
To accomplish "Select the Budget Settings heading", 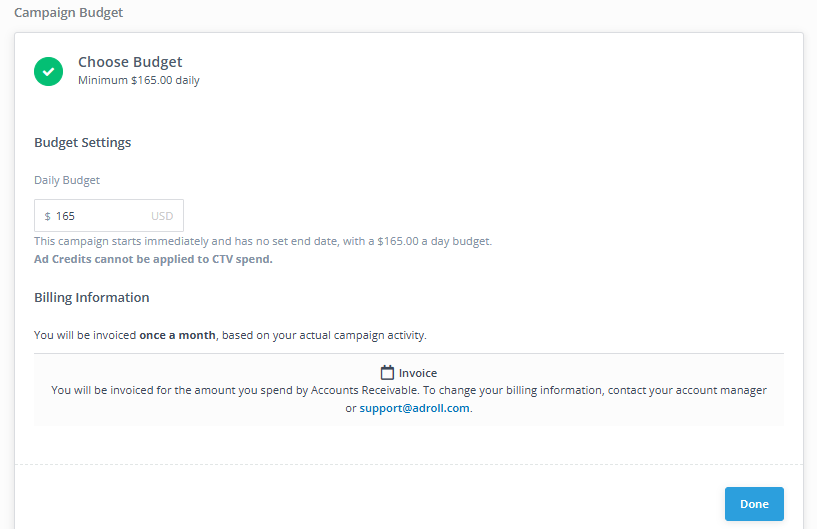I will 82,142.
